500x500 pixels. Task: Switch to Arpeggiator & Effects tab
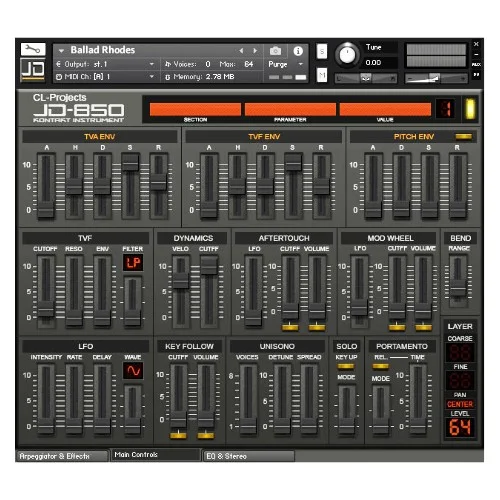pos(62,456)
